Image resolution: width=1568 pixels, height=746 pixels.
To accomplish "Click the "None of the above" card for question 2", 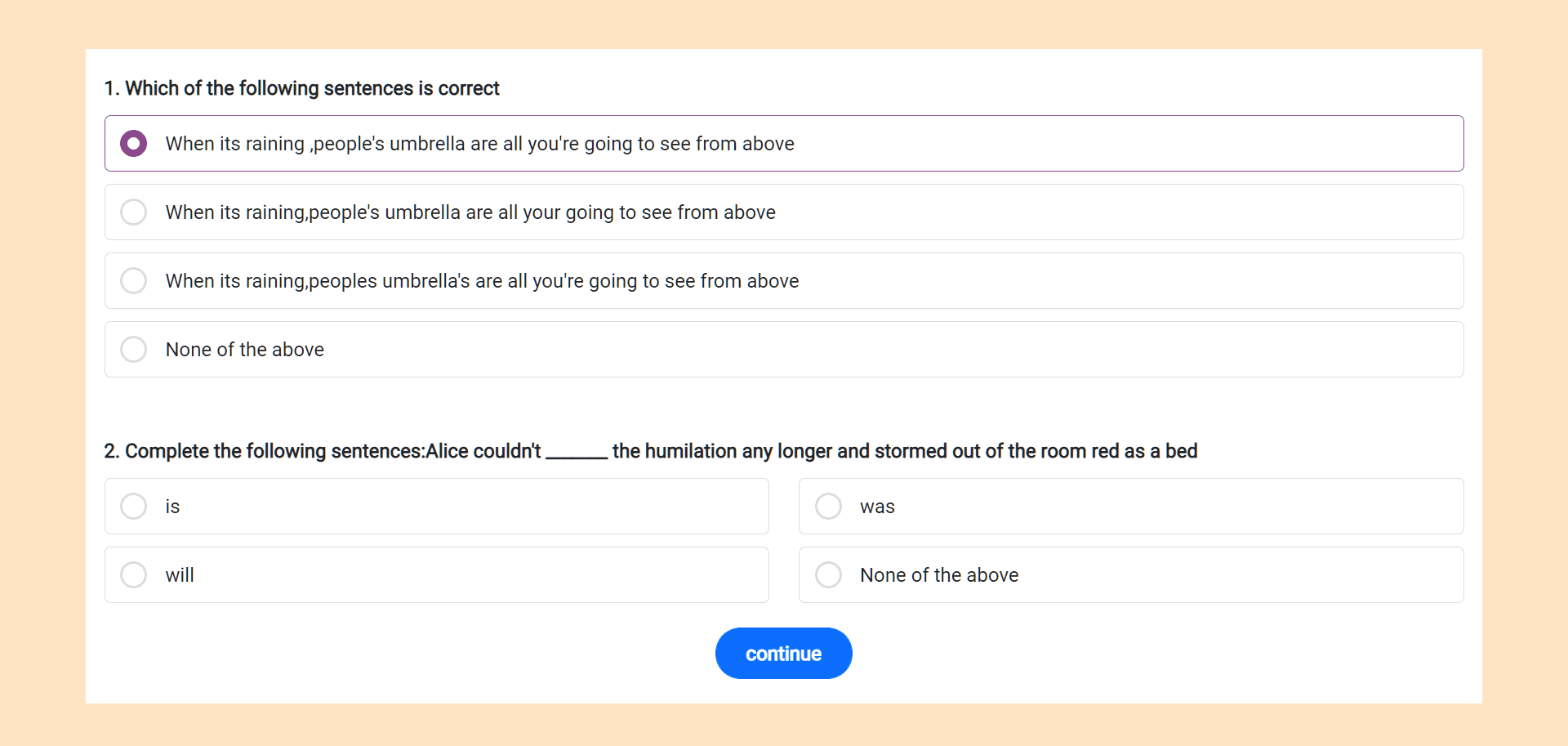I will (x=1130, y=574).
